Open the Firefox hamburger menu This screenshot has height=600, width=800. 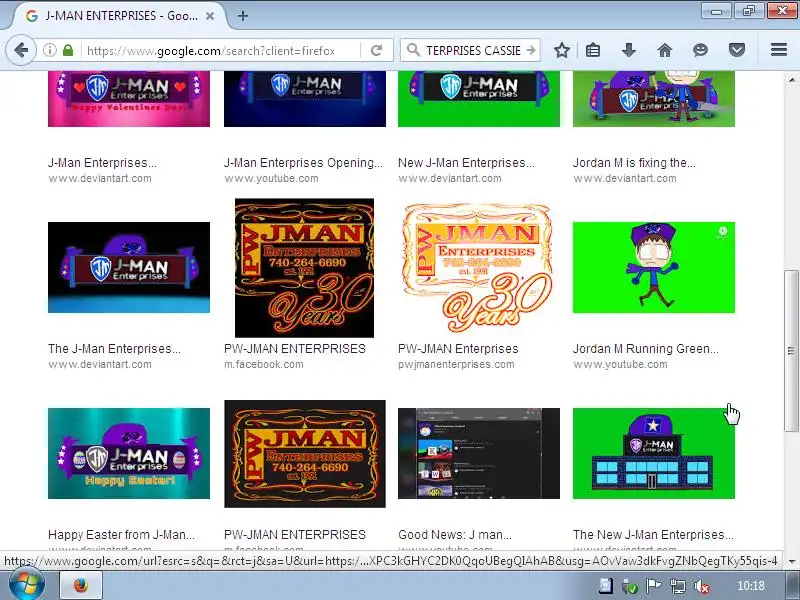click(x=779, y=50)
